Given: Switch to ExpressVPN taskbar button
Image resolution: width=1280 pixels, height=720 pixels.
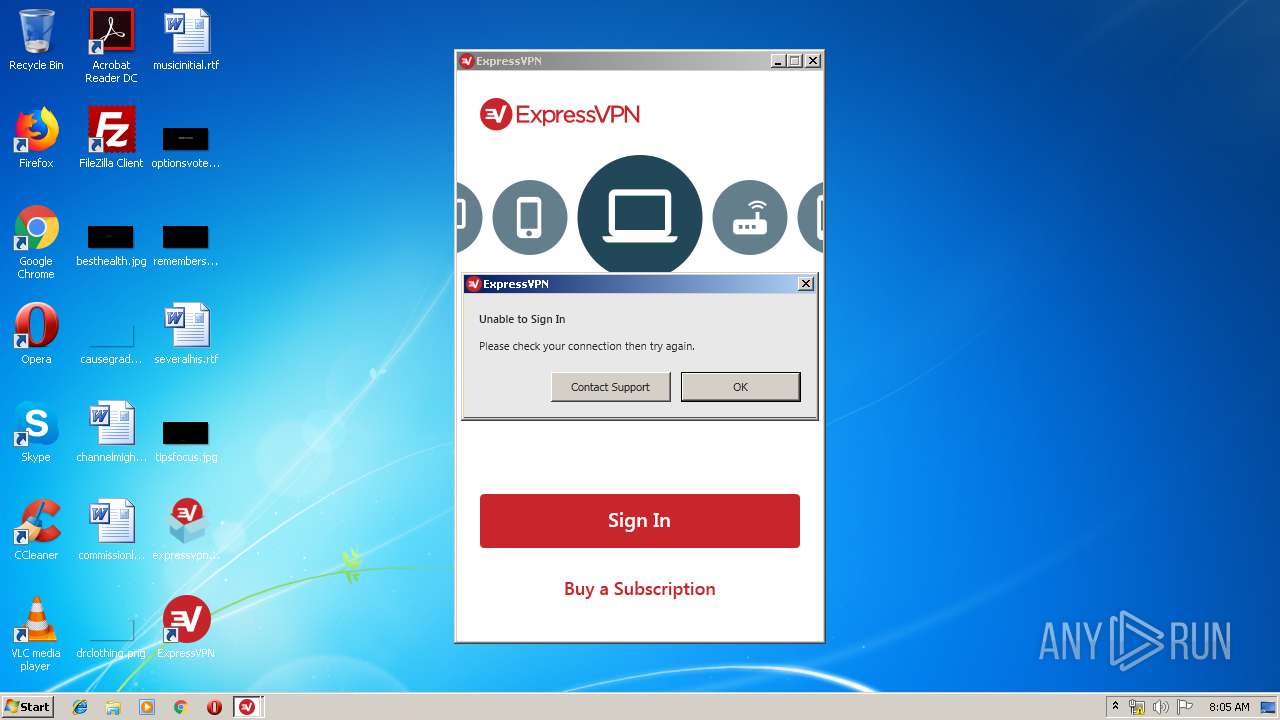Looking at the screenshot, I should 248,707.
